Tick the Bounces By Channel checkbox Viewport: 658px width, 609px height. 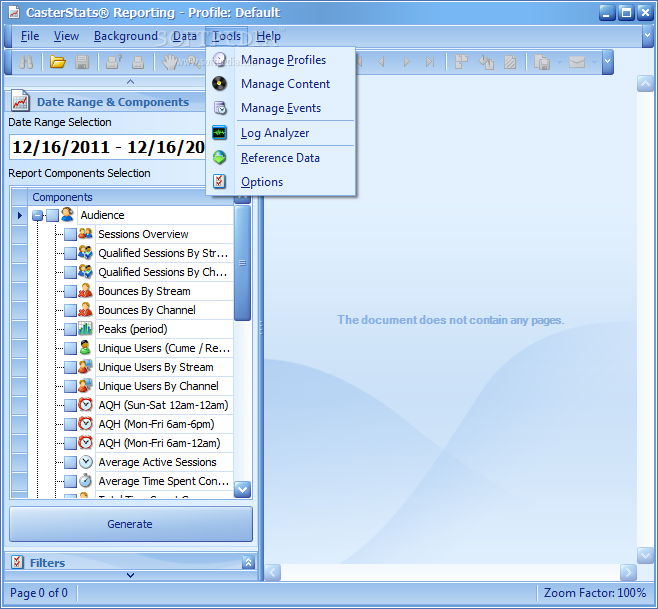click(70, 310)
